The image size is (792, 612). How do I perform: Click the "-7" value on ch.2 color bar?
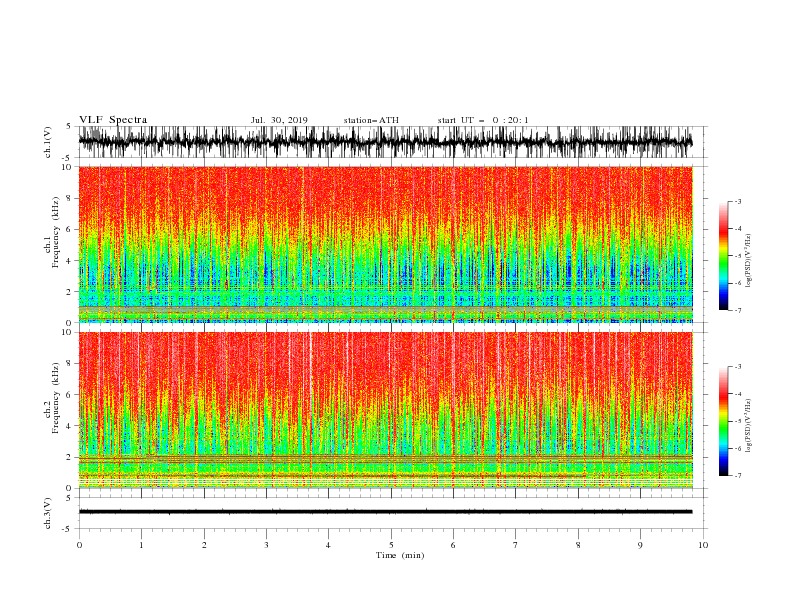[x=738, y=476]
